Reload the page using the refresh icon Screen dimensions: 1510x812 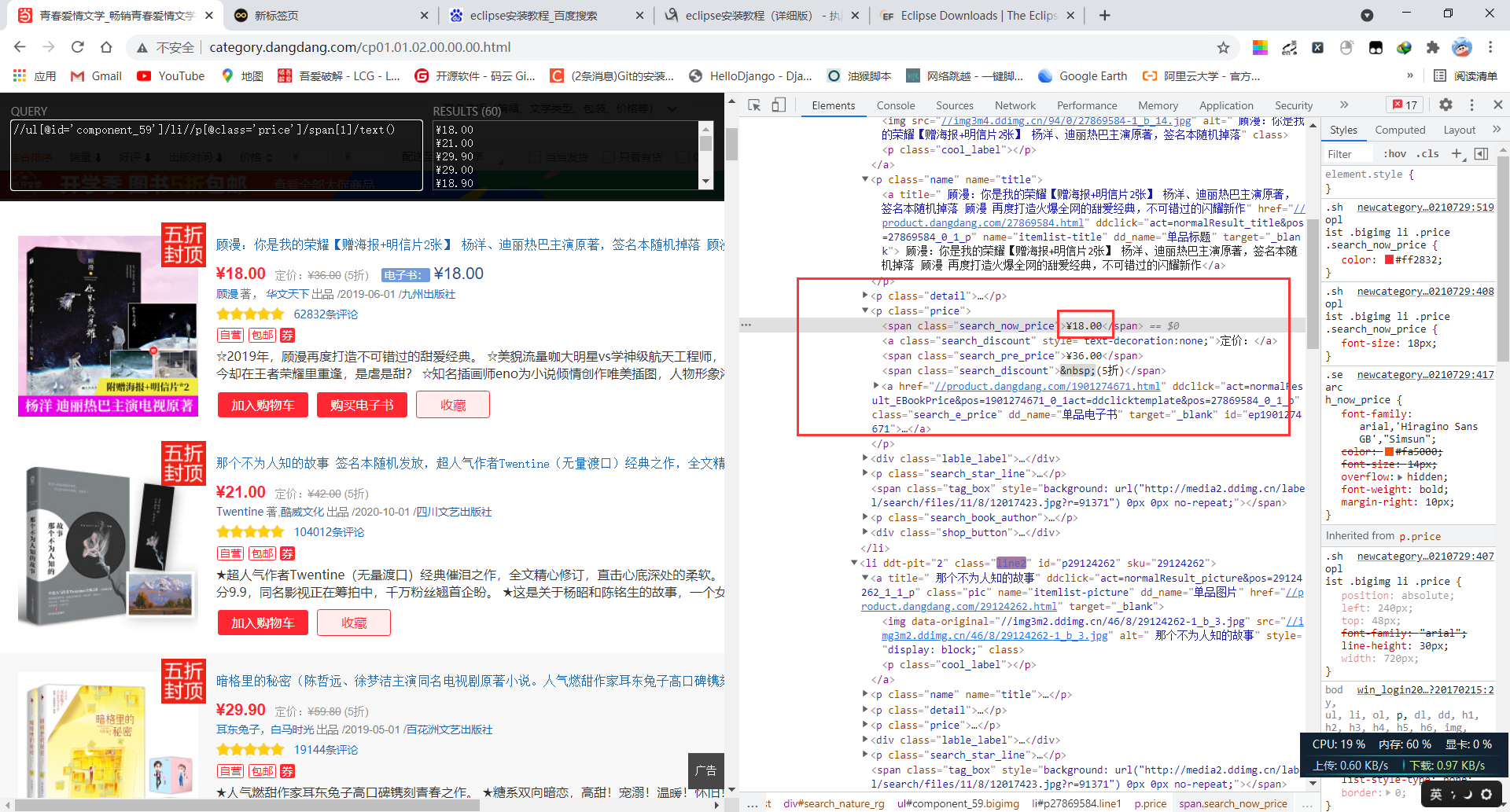(77, 47)
